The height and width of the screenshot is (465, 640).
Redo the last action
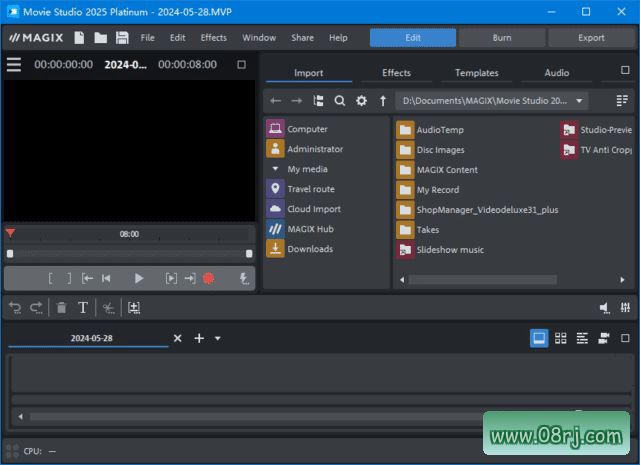36,307
